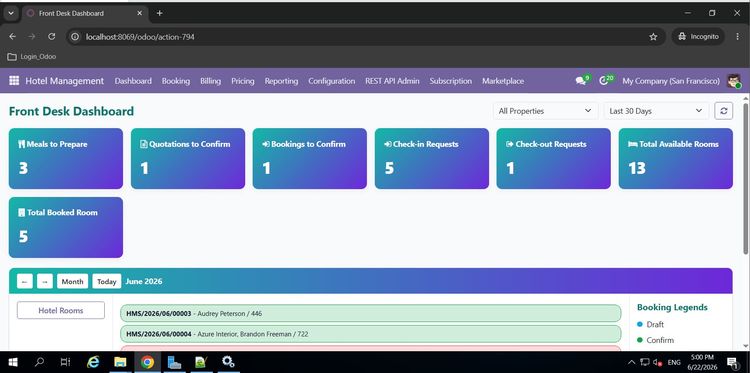The height and width of the screenshot is (373, 750).
Task: Open the Bookings to Confirm card
Action: pyautogui.click(x=309, y=158)
